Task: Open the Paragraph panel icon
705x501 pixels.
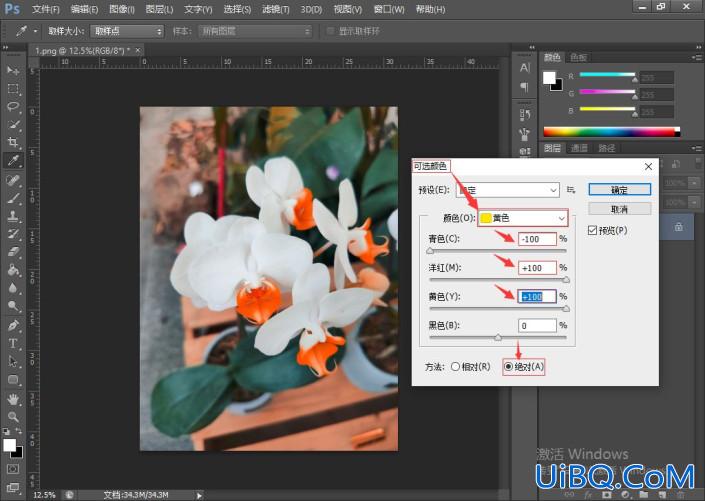Action: [x=525, y=86]
